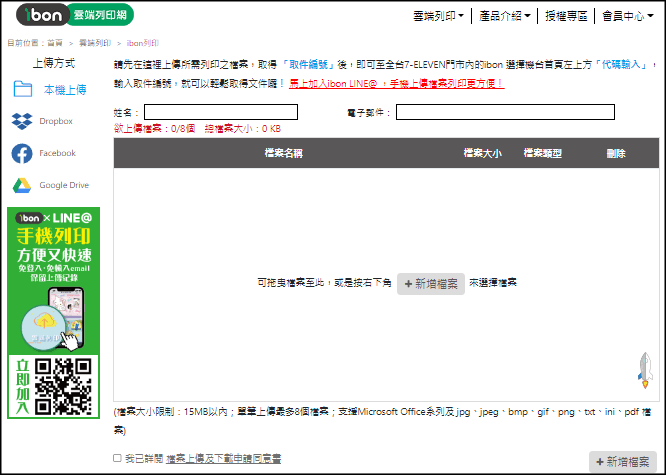
Task: Choose the Dropbox upload icon
Action: point(22,121)
